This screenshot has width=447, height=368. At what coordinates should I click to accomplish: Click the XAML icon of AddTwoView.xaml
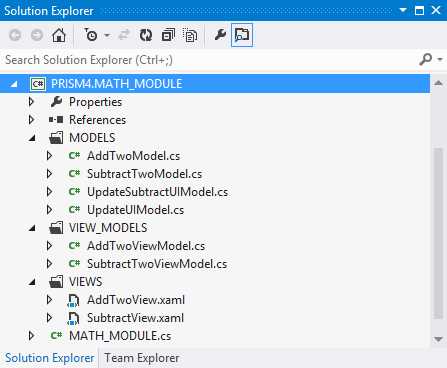coord(73,300)
